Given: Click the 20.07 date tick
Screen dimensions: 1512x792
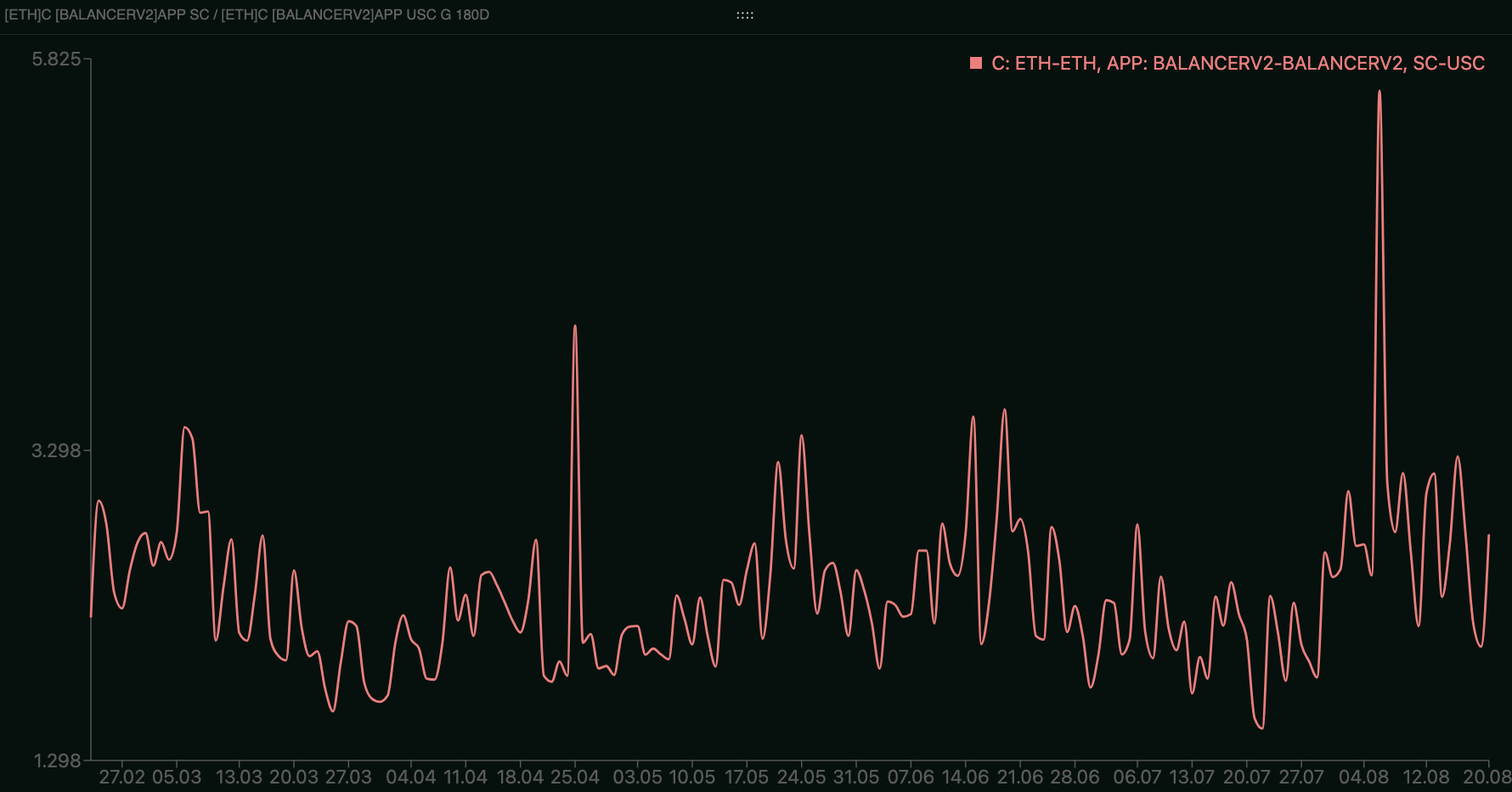Looking at the screenshot, I should (1246, 777).
